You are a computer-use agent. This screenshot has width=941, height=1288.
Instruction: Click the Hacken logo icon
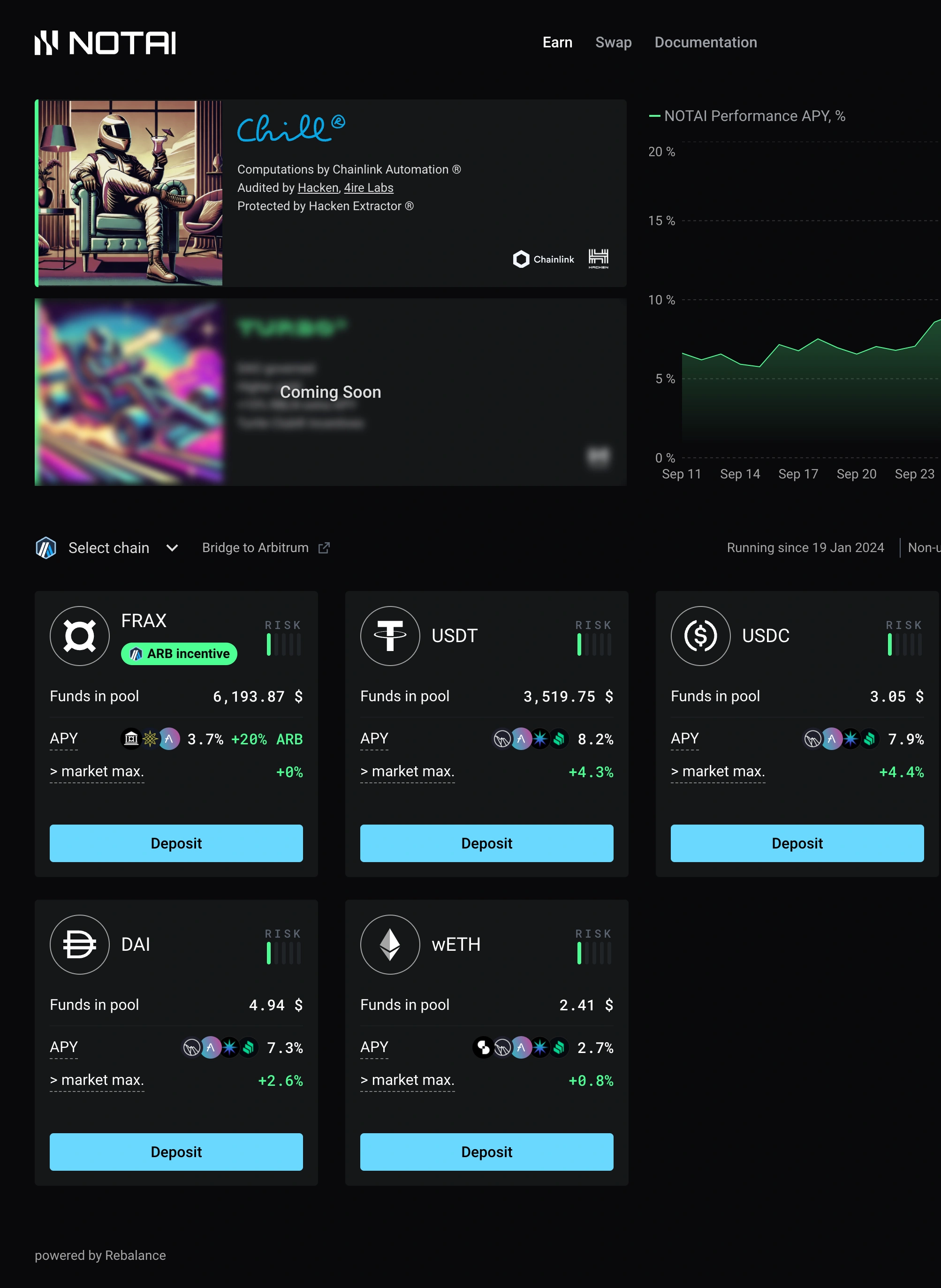point(598,258)
